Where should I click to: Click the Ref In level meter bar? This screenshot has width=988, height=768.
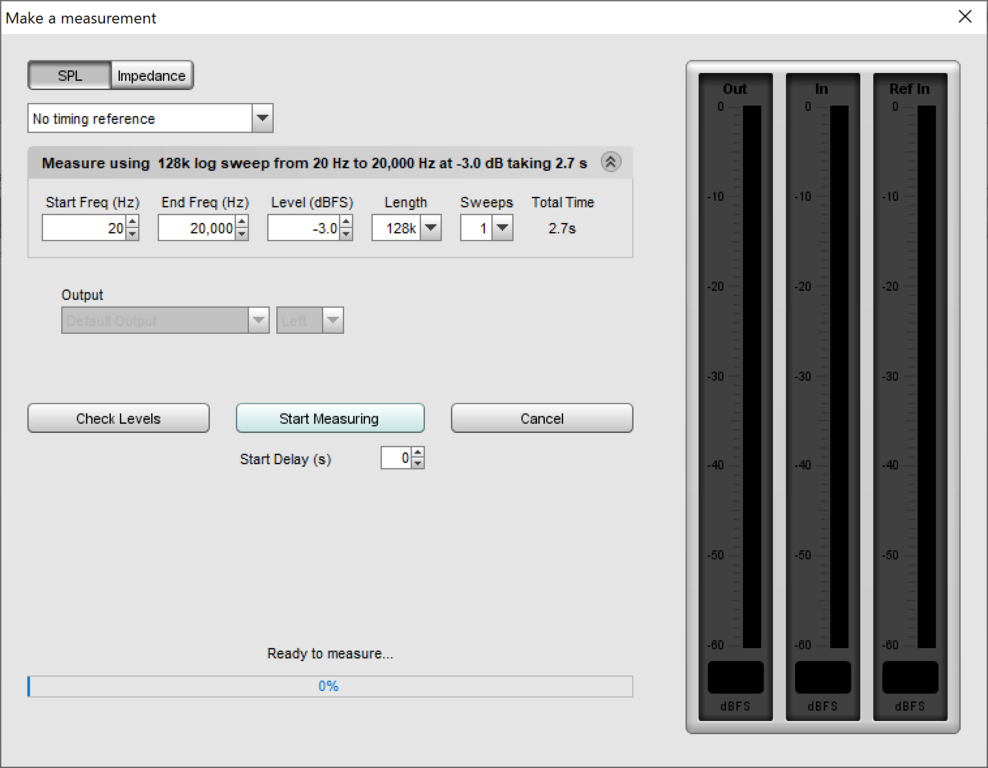click(x=926, y=376)
